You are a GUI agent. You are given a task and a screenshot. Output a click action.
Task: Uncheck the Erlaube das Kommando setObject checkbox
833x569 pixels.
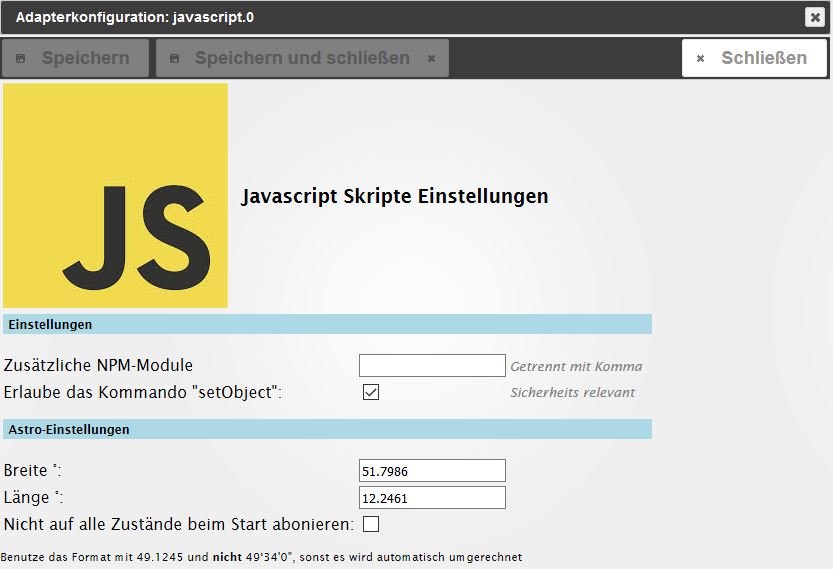[x=371, y=392]
